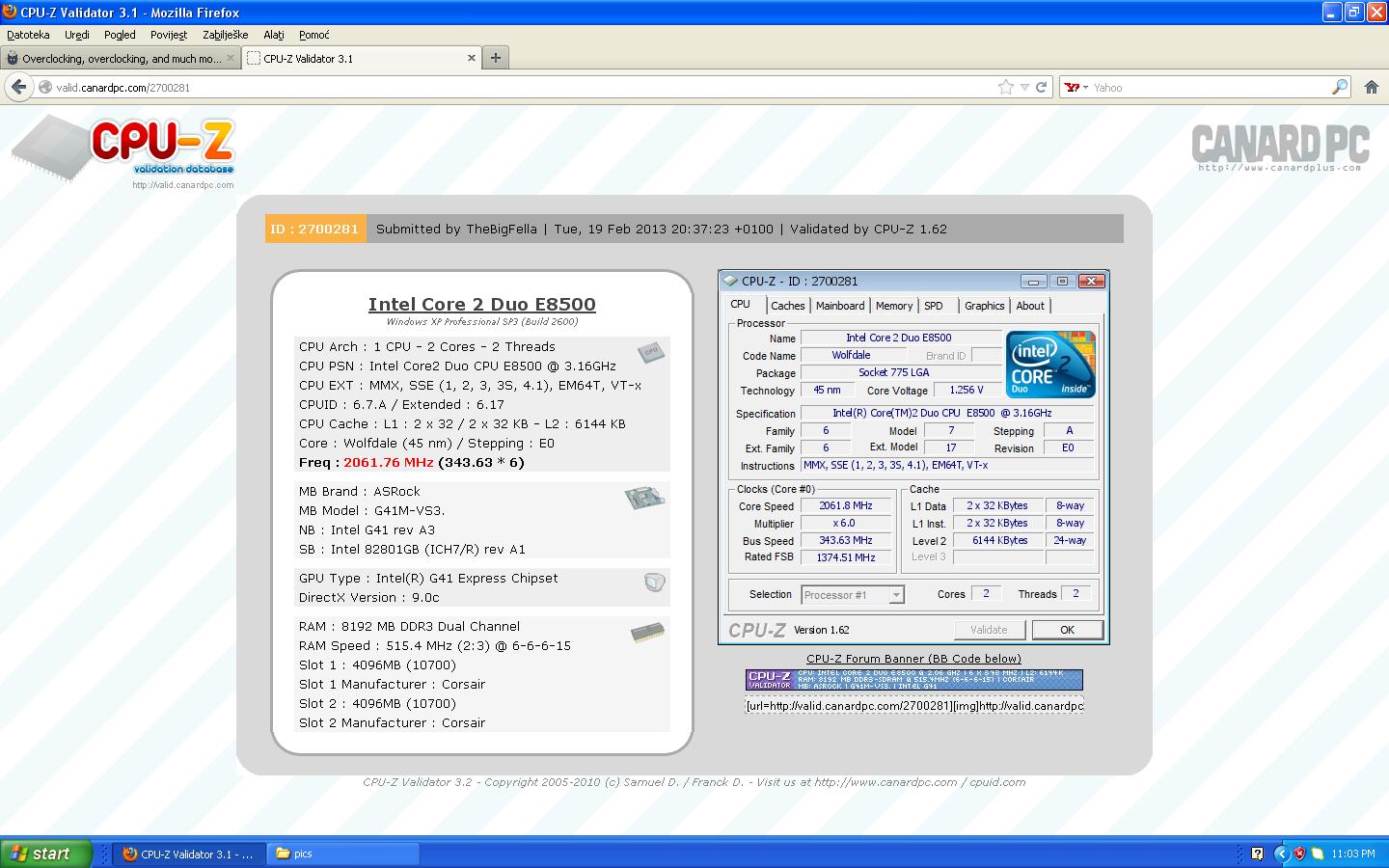Click the search magnifier icon

pos(1340,87)
